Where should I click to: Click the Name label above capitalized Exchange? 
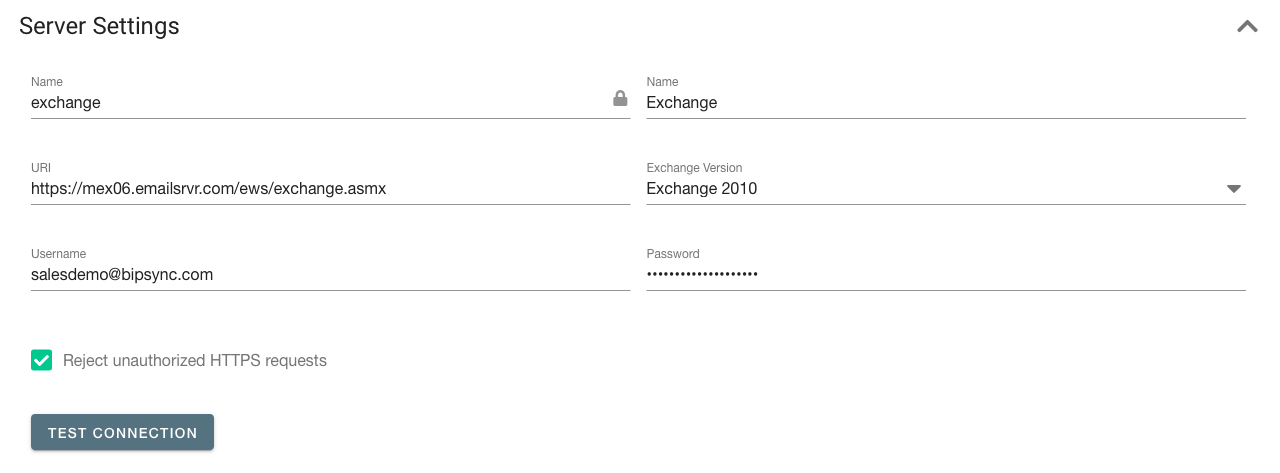pos(663,82)
